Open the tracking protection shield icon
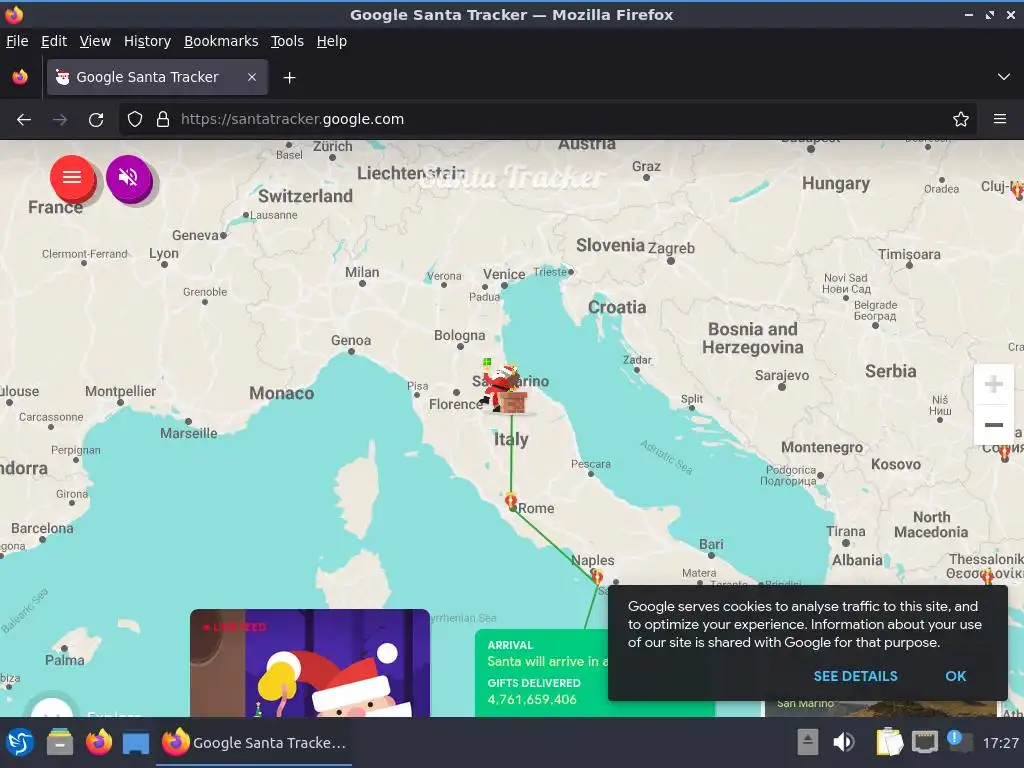1024x768 pixels. [x=135, y=120]
